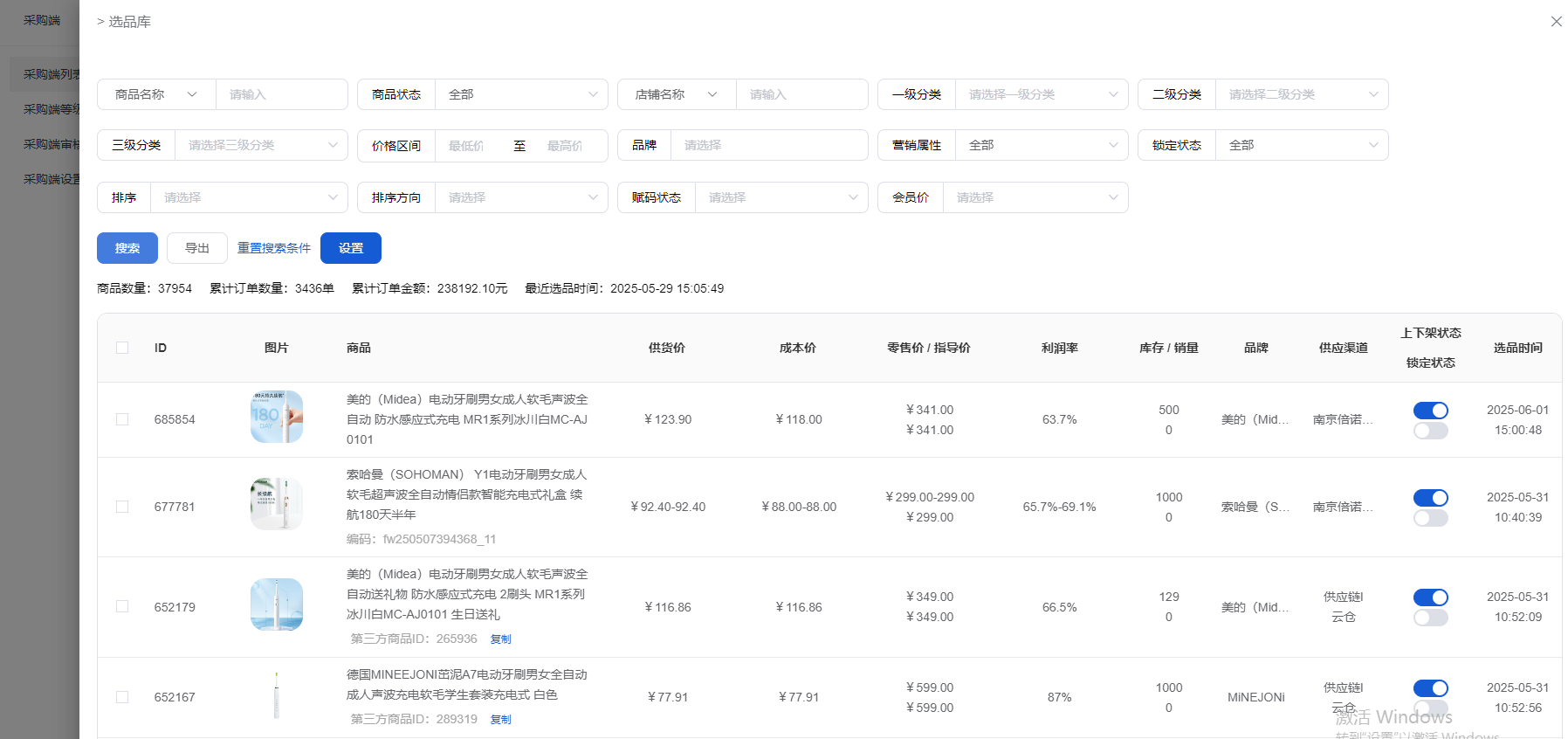Turn off shelf status switch for item 652179

click(1430, 597)
